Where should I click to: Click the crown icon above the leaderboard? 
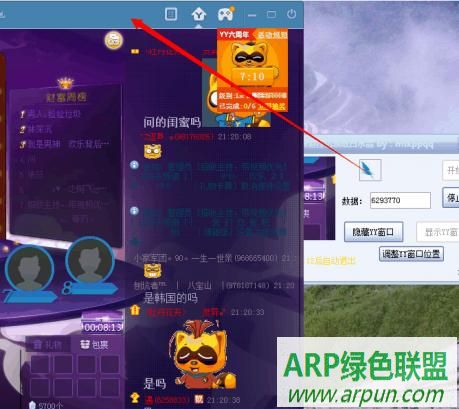click(x=65, y=83)
